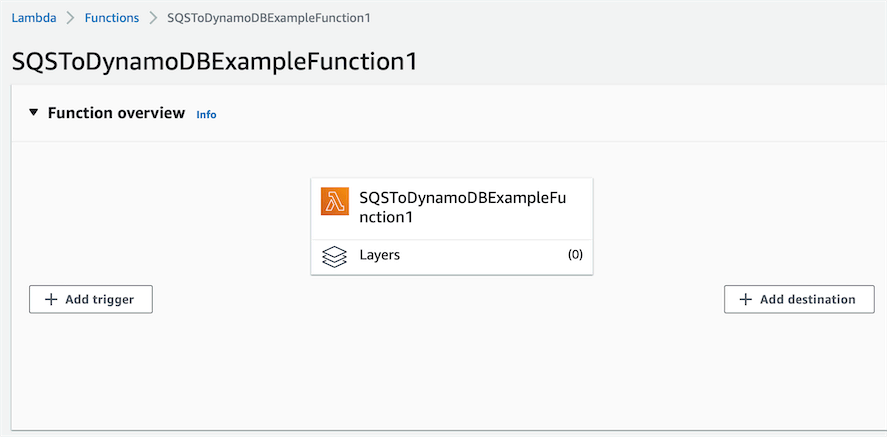
Task: Open the Layers row label
Action: point(380,255)
